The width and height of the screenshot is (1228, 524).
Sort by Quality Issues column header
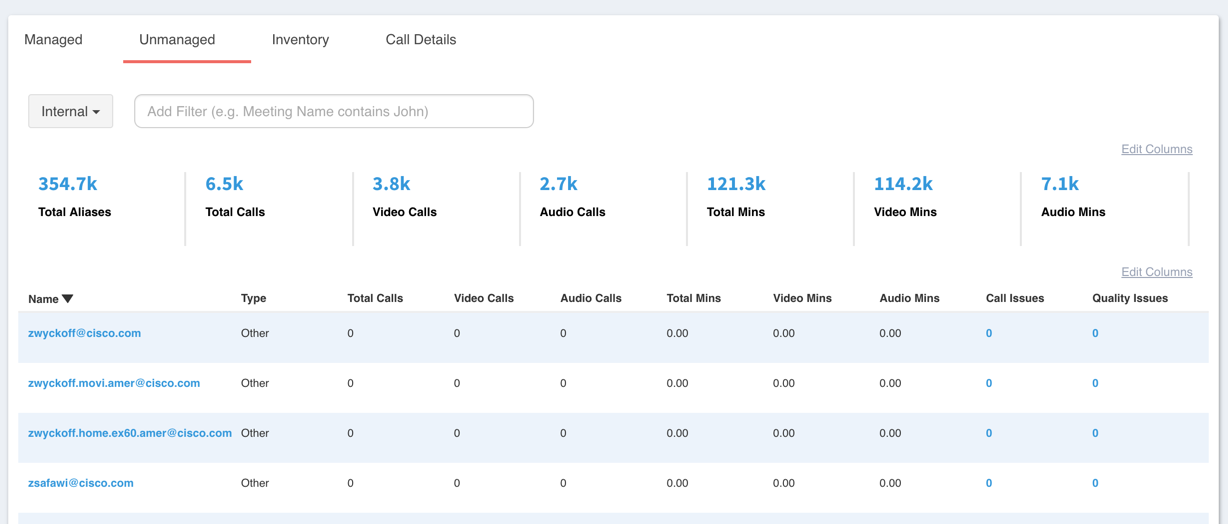coord(1130,298)
